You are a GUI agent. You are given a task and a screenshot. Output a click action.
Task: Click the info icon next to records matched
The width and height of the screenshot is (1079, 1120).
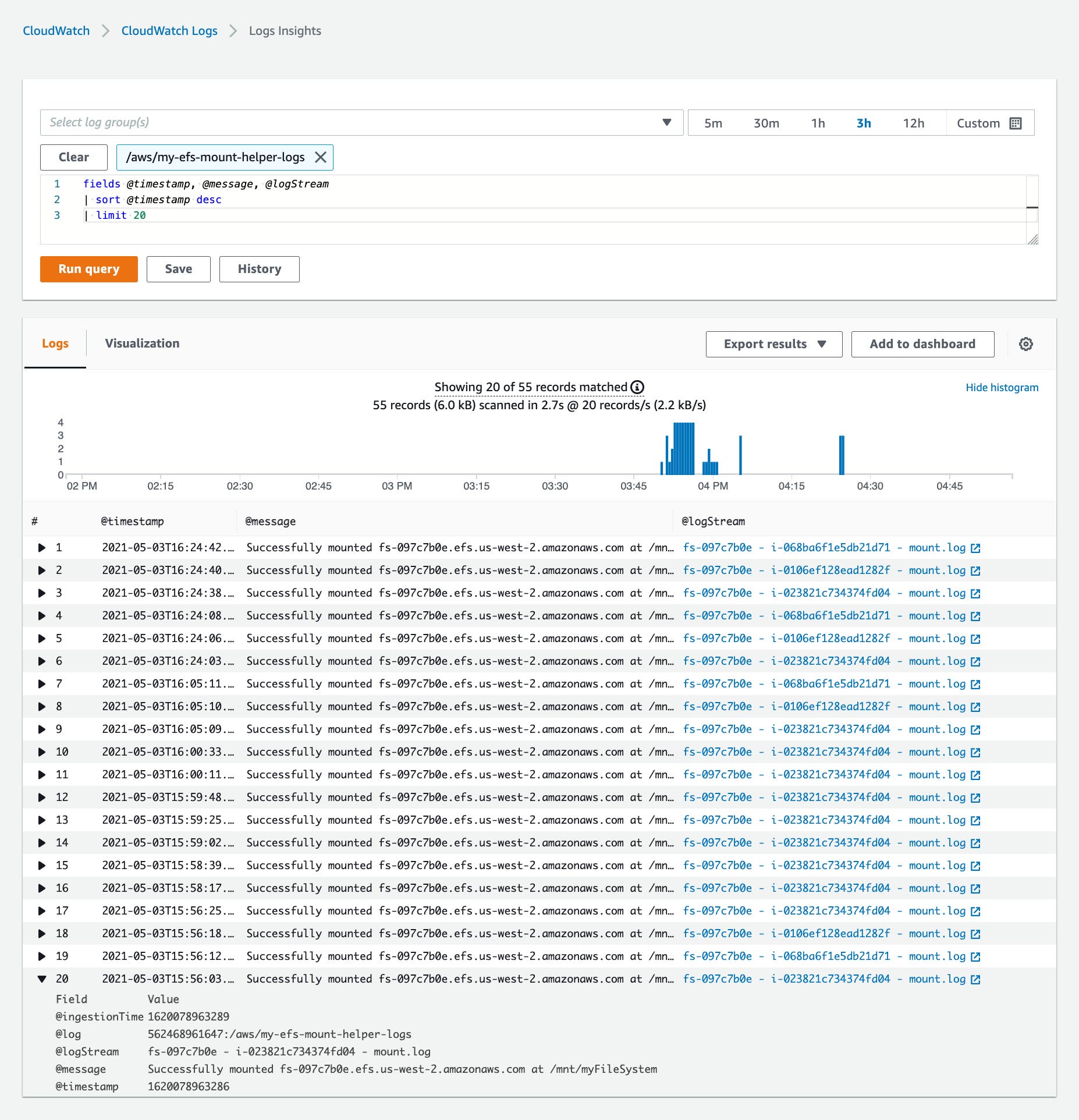coord(638,387)
